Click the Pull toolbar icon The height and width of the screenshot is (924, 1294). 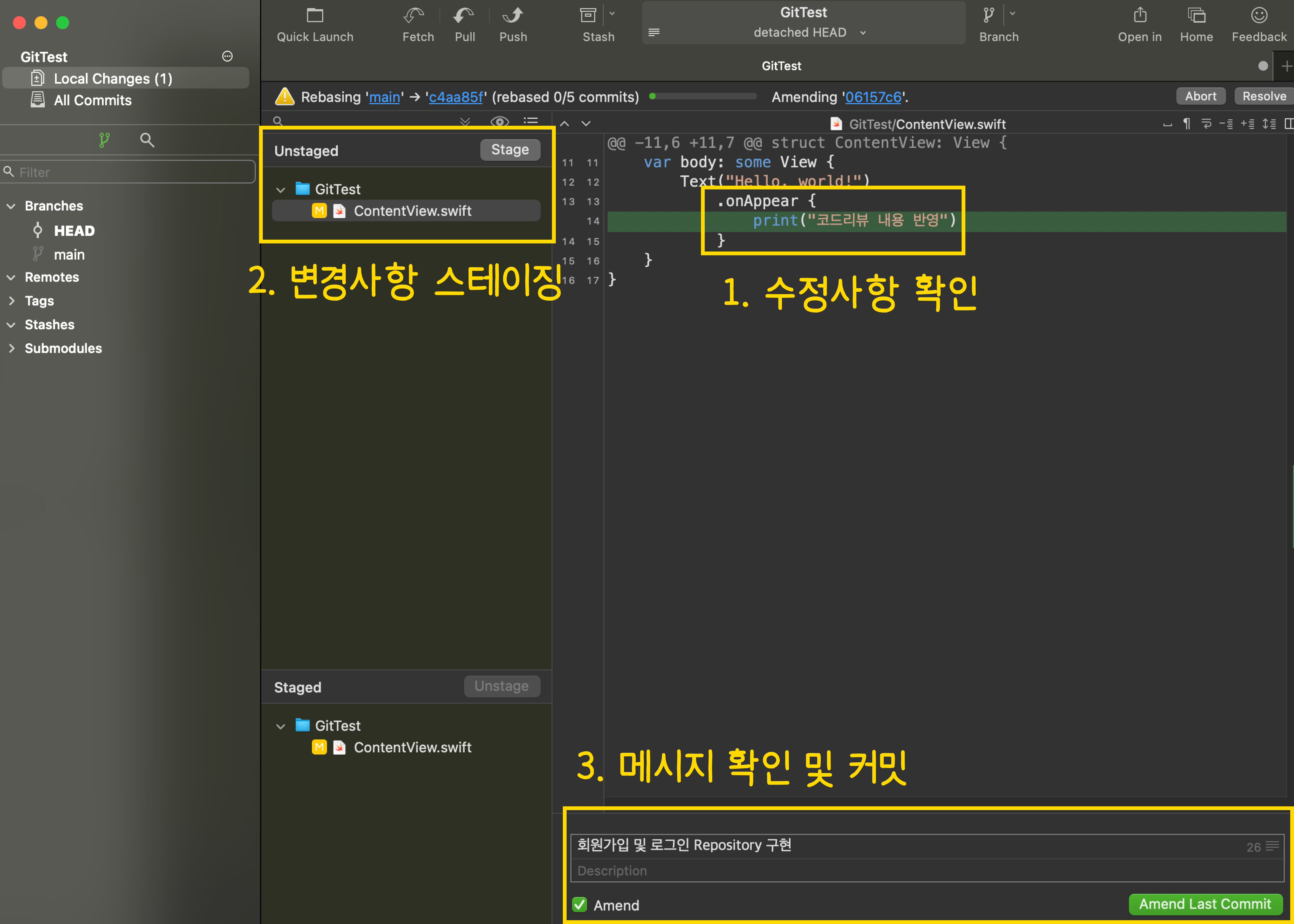(464, 16)
